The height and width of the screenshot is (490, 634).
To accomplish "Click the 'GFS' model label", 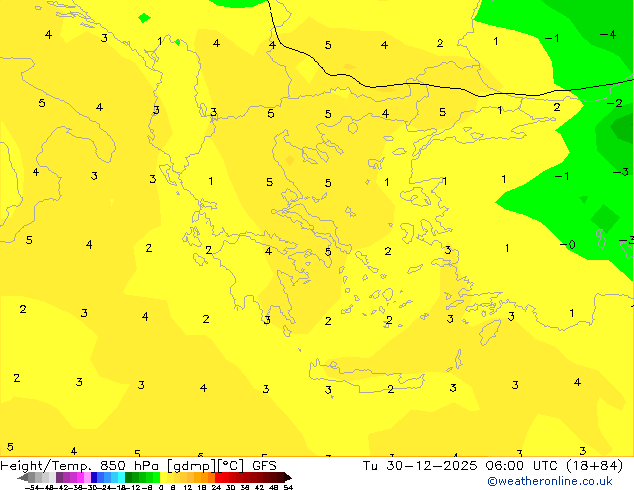I will [x=264, y=466].
